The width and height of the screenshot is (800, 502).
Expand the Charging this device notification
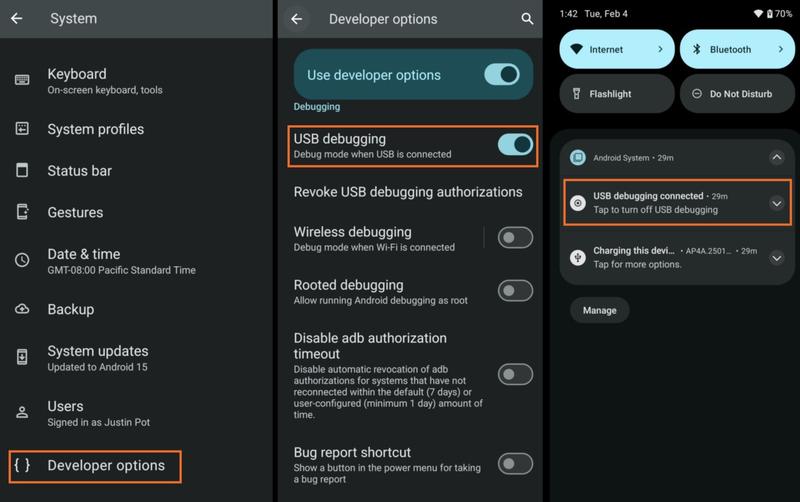(776, 257)
